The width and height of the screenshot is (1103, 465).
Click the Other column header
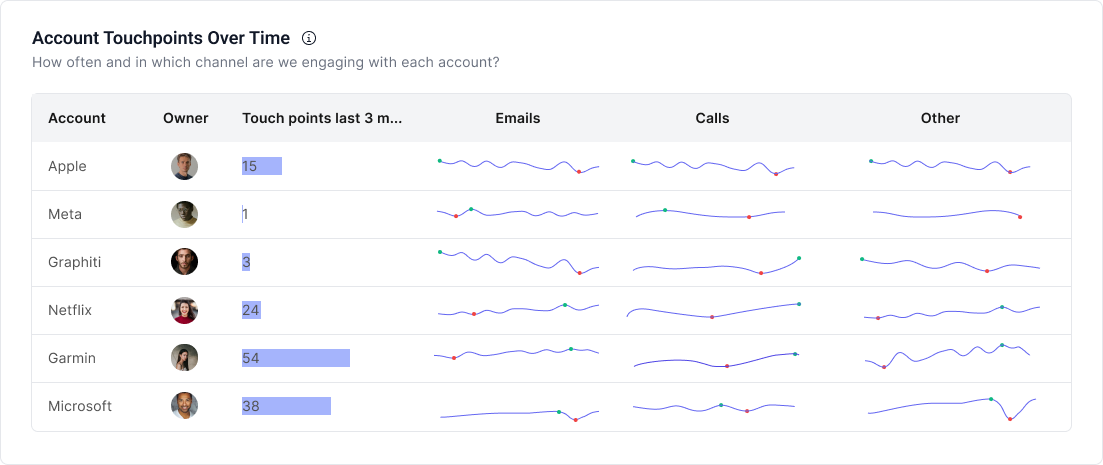coord(941,118)
